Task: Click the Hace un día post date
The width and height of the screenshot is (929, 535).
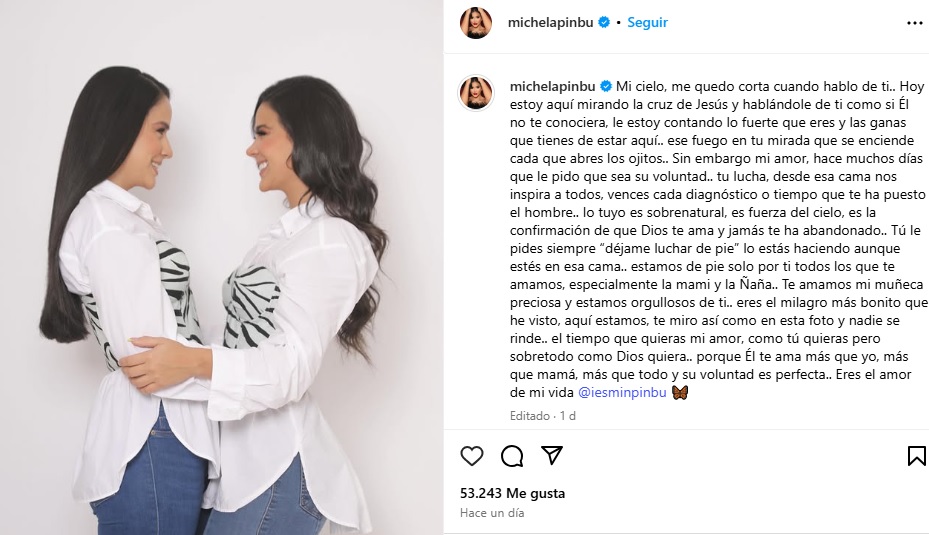Action: pyautogui.click(x=492, y=513)
